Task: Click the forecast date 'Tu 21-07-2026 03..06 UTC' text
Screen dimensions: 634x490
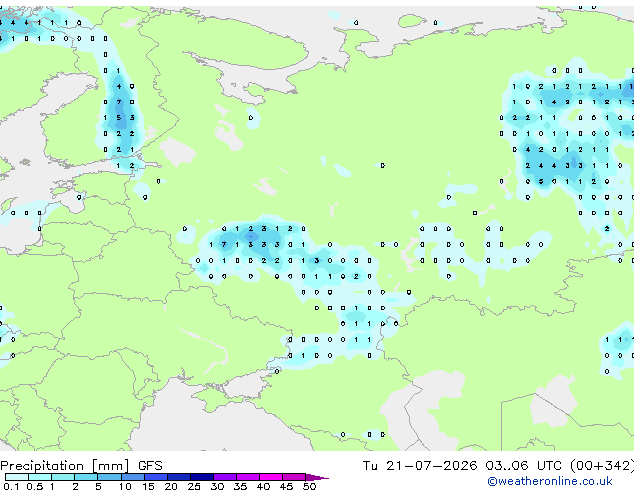Action: (x=464, y=466)
